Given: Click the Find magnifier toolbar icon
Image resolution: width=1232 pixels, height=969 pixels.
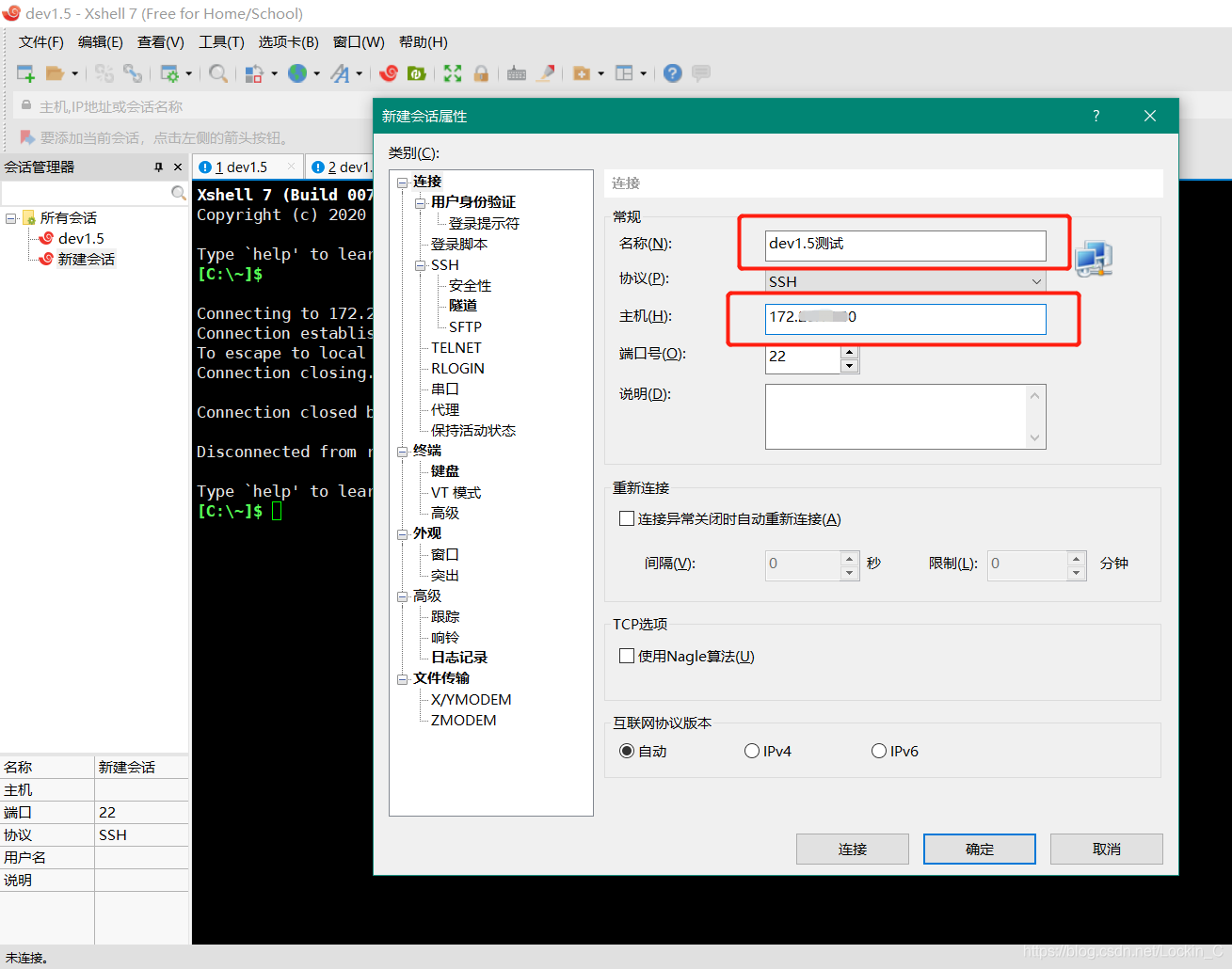Looking at the screenshot, I should 217,73.
